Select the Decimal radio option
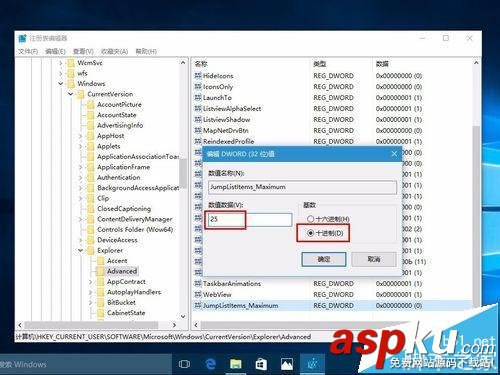Image resolution: width=500 pixels, height=375 pixels. 310,233
